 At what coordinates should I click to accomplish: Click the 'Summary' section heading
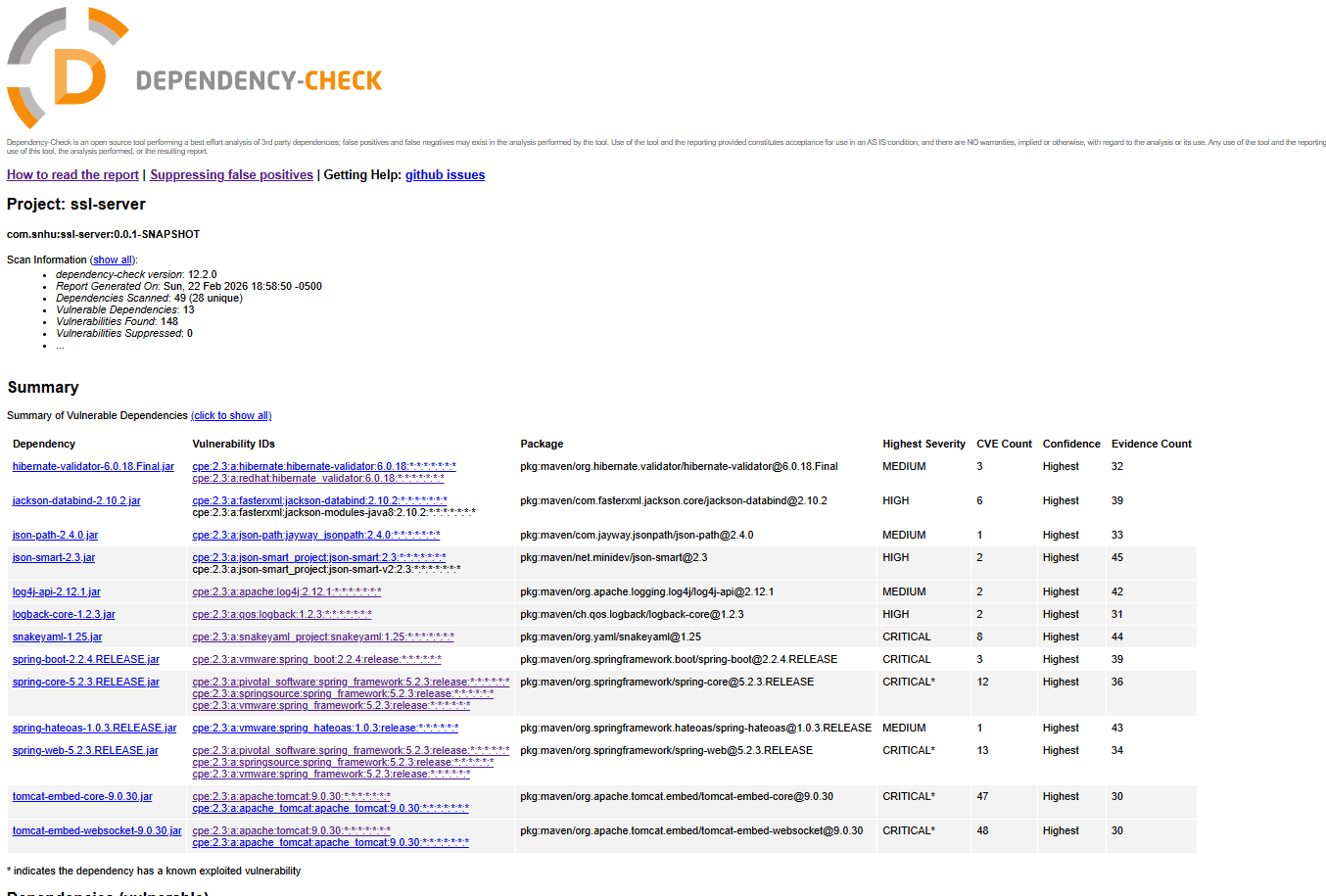tap(43, 388)
